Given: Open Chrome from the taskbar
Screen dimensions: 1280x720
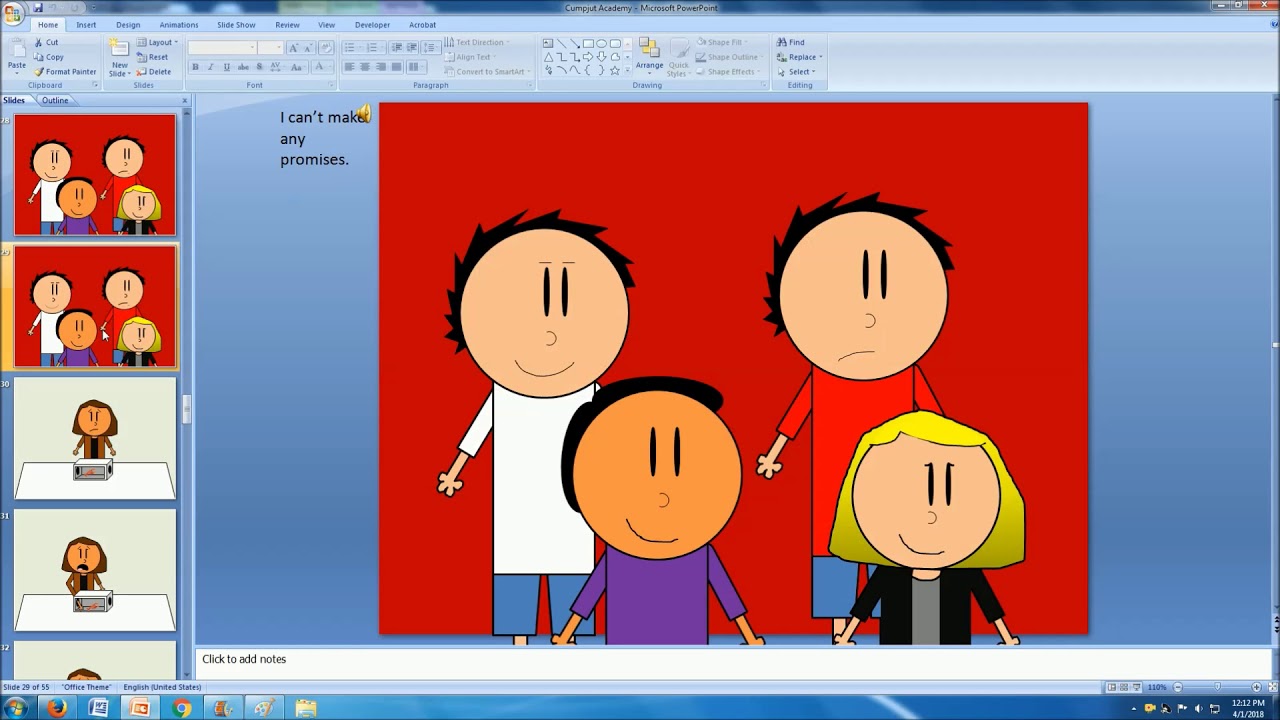Looking at the screenshot, I should tap(181, 708).
